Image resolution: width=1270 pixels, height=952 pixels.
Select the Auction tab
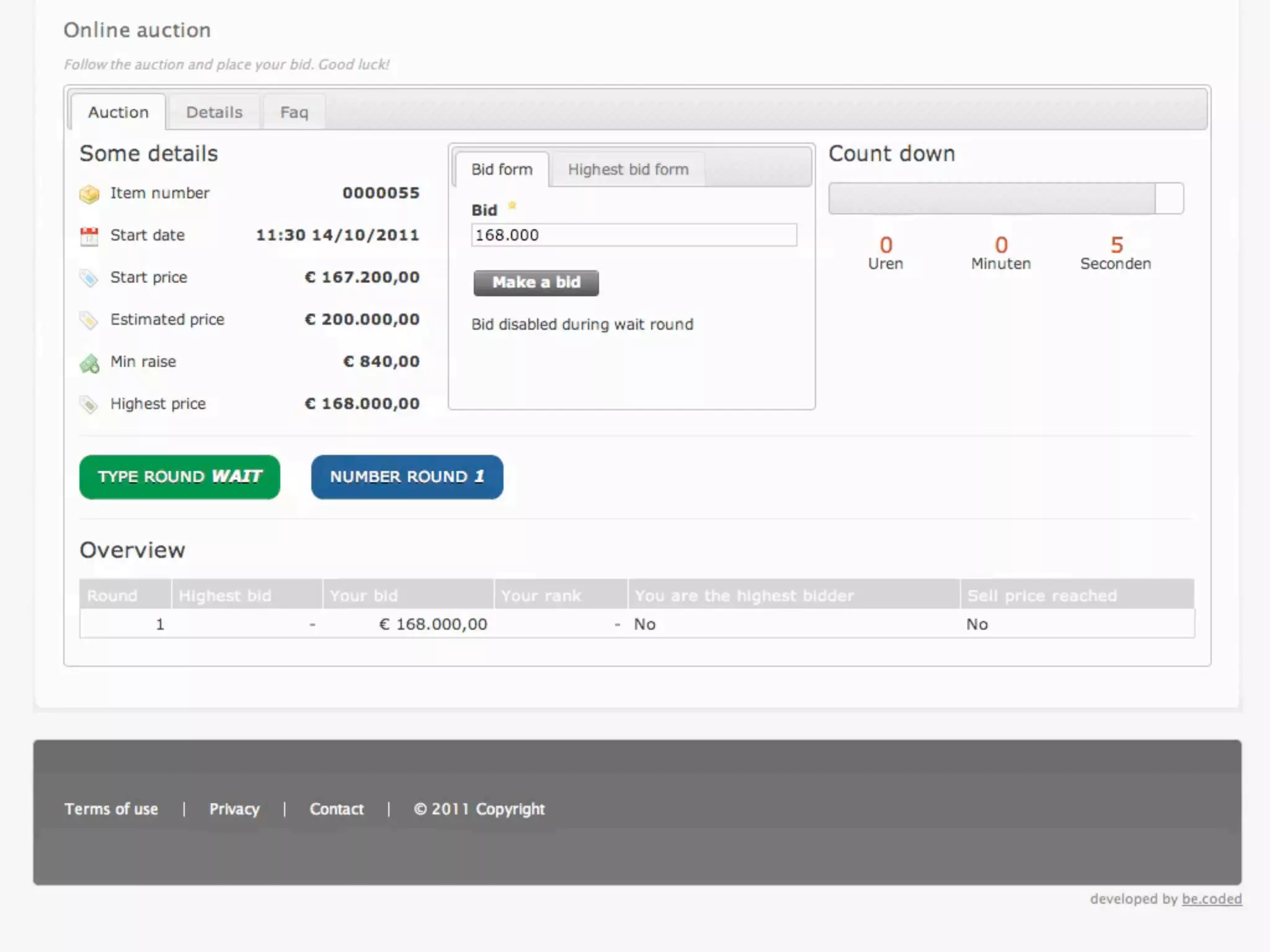coord(118,112)
